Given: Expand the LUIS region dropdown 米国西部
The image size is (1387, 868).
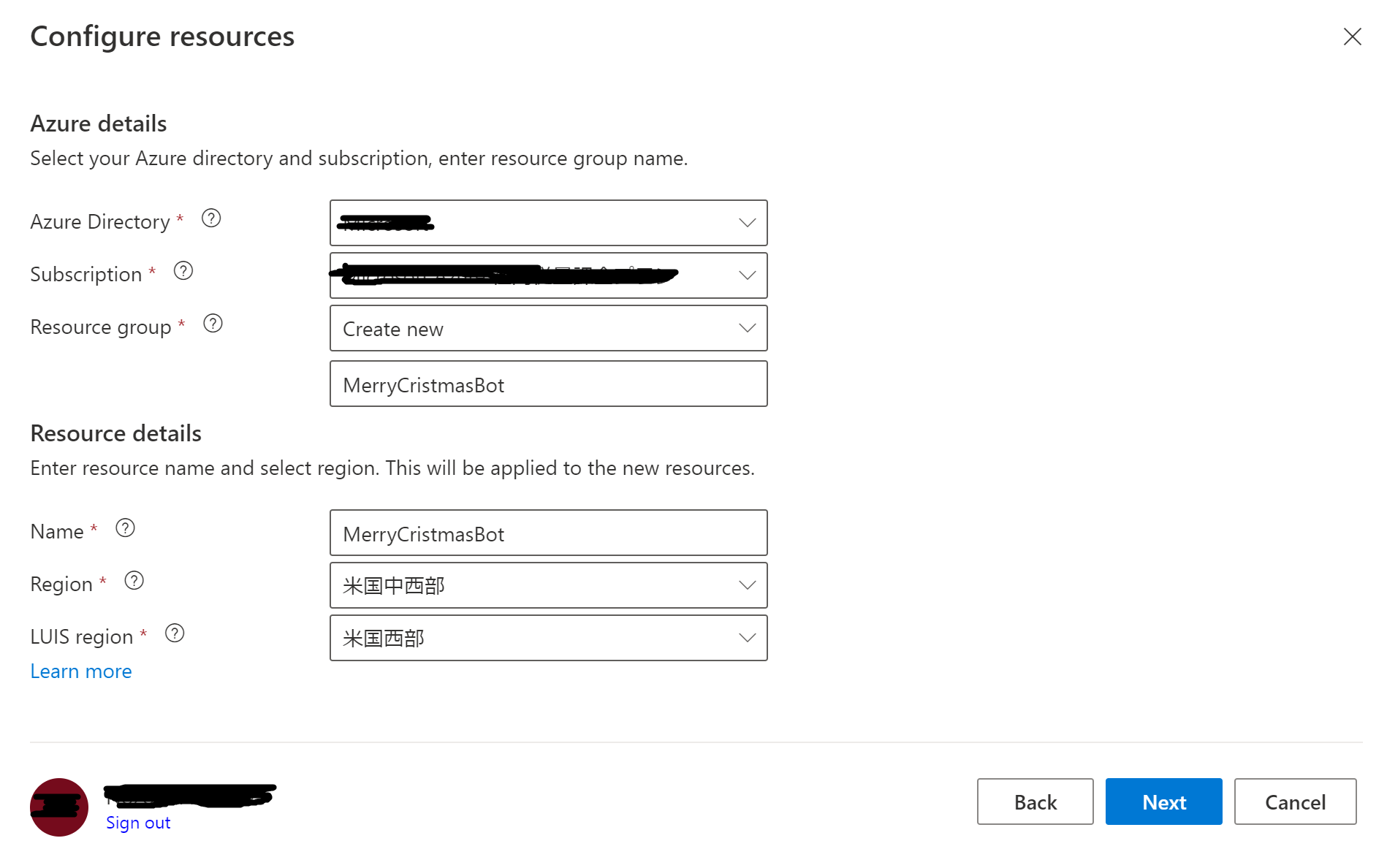Looking at the screenshot, I should (548, 638).
